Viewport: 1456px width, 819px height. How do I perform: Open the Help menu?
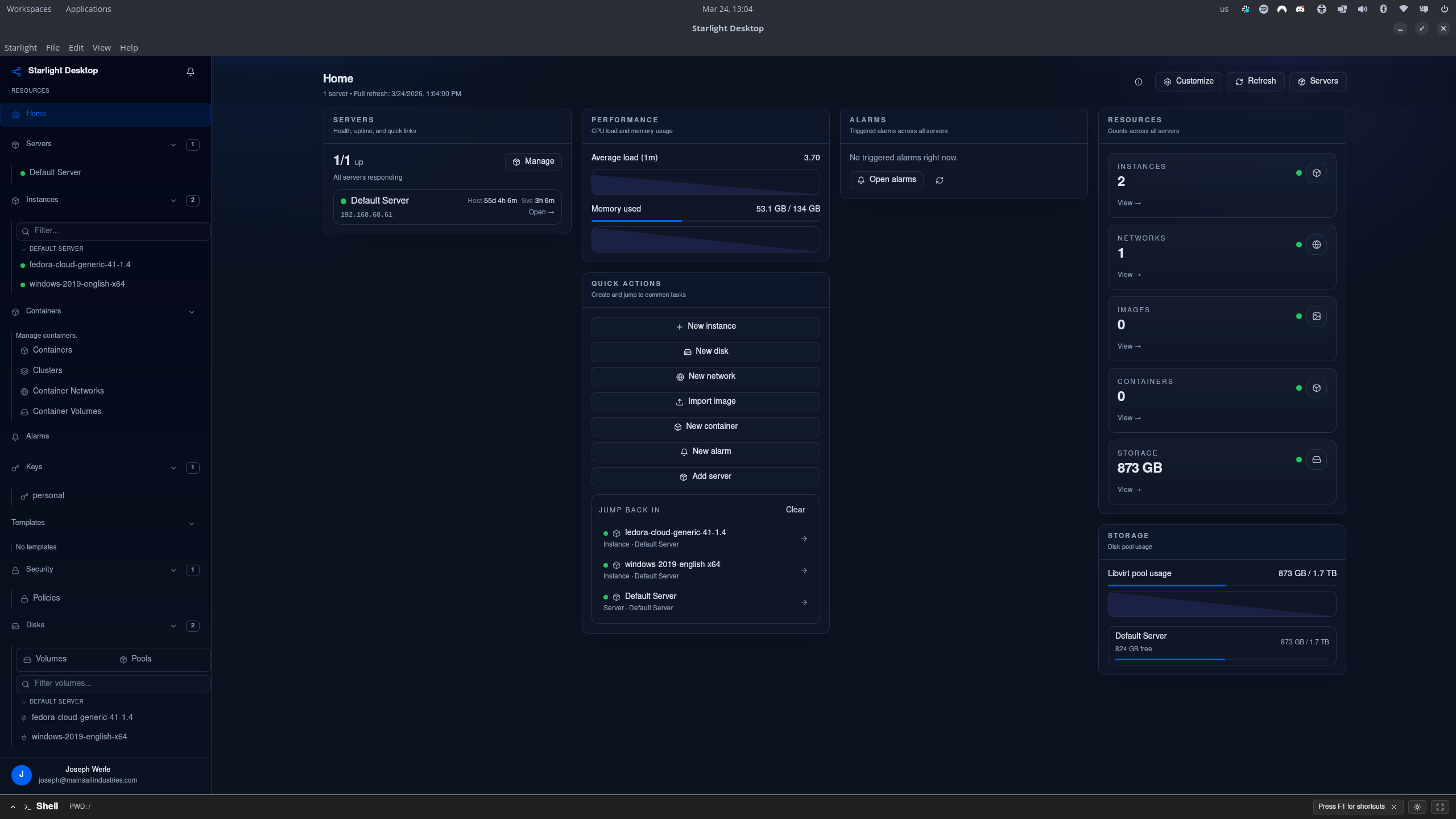click(129, 48)
